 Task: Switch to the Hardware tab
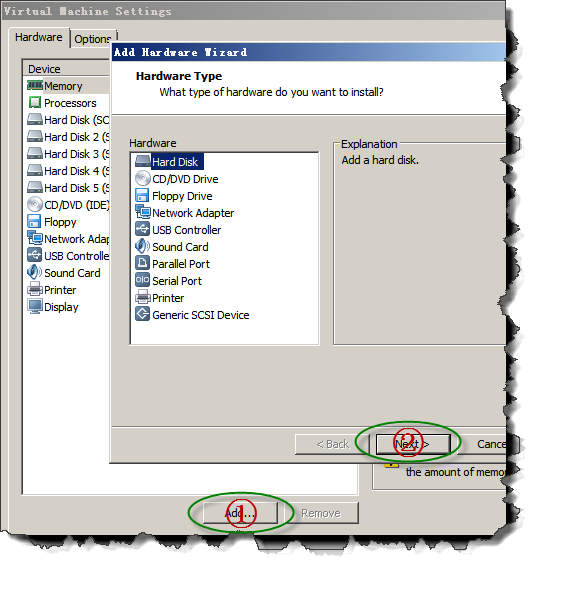click(39, 37)
